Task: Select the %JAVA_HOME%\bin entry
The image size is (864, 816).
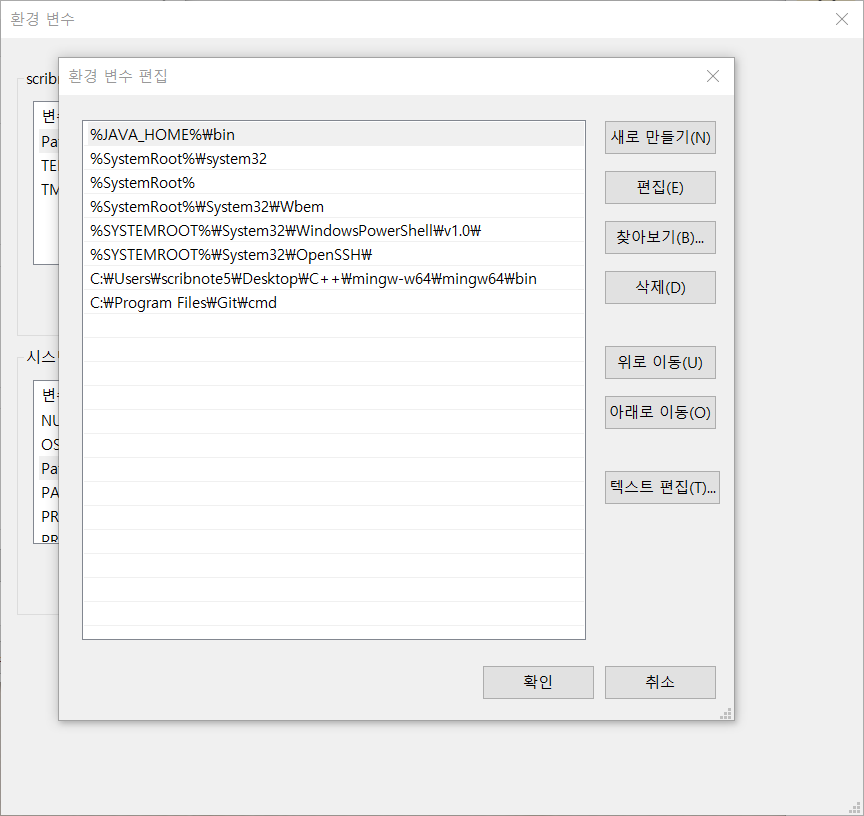Action: pos(163,134)
